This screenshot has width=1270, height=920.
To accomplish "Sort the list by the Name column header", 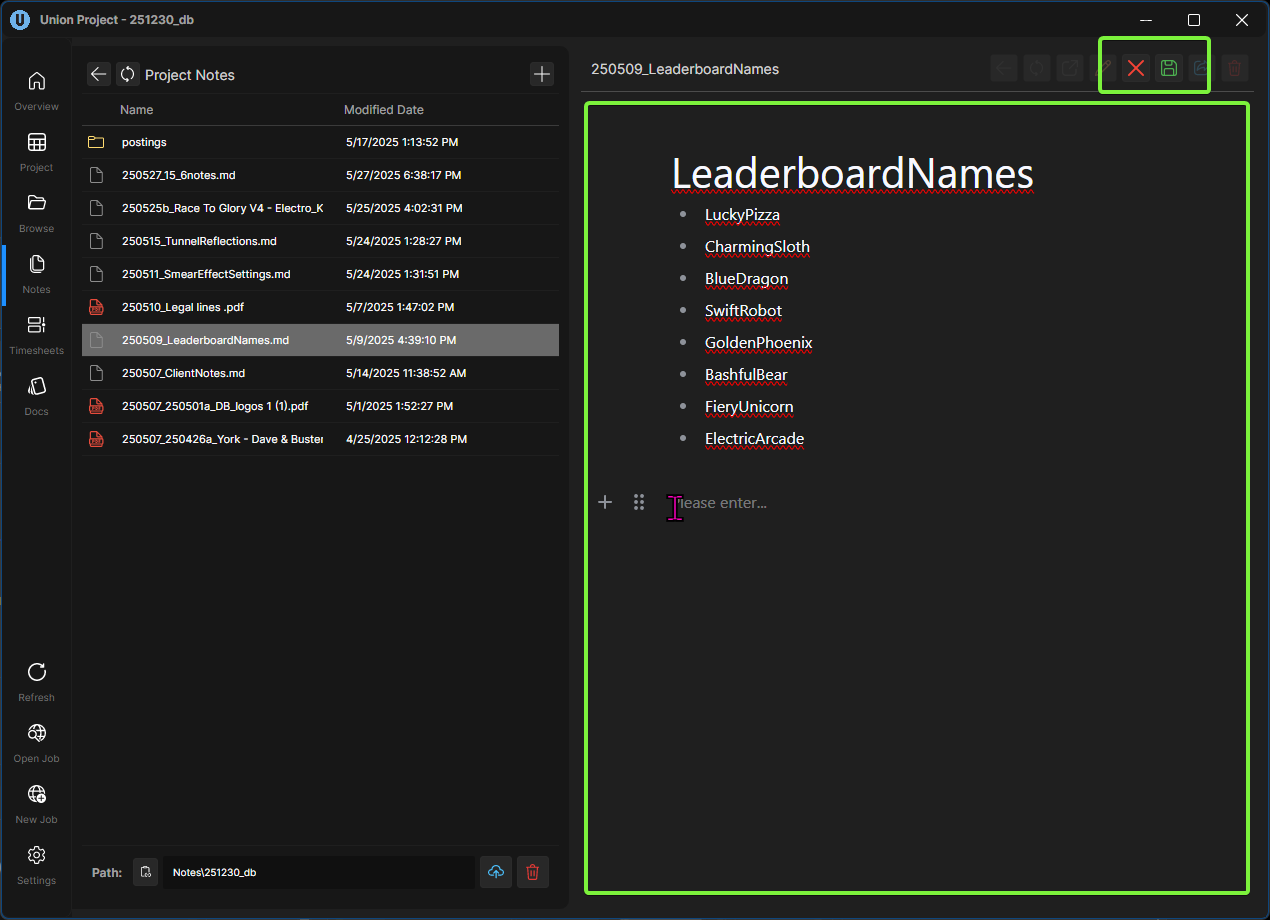I will [136, 110].
